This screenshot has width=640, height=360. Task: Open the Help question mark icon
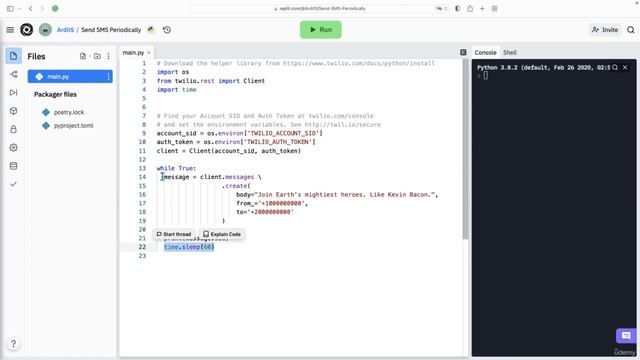pos(13,344)
